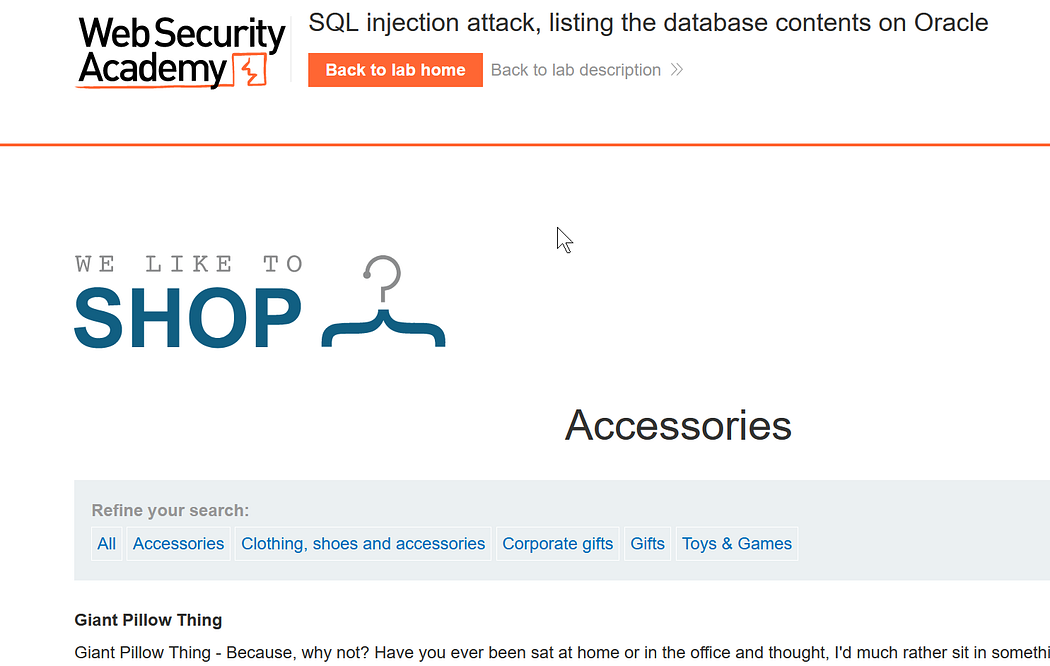
Task: Filter products by Accessories
Action: [x=178, y=544]
